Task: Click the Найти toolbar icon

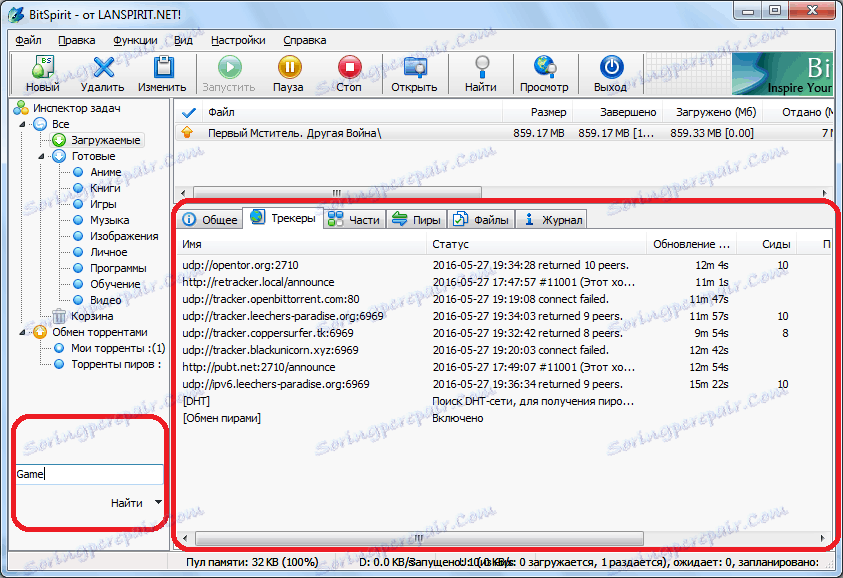Action: tap(482, 68)
